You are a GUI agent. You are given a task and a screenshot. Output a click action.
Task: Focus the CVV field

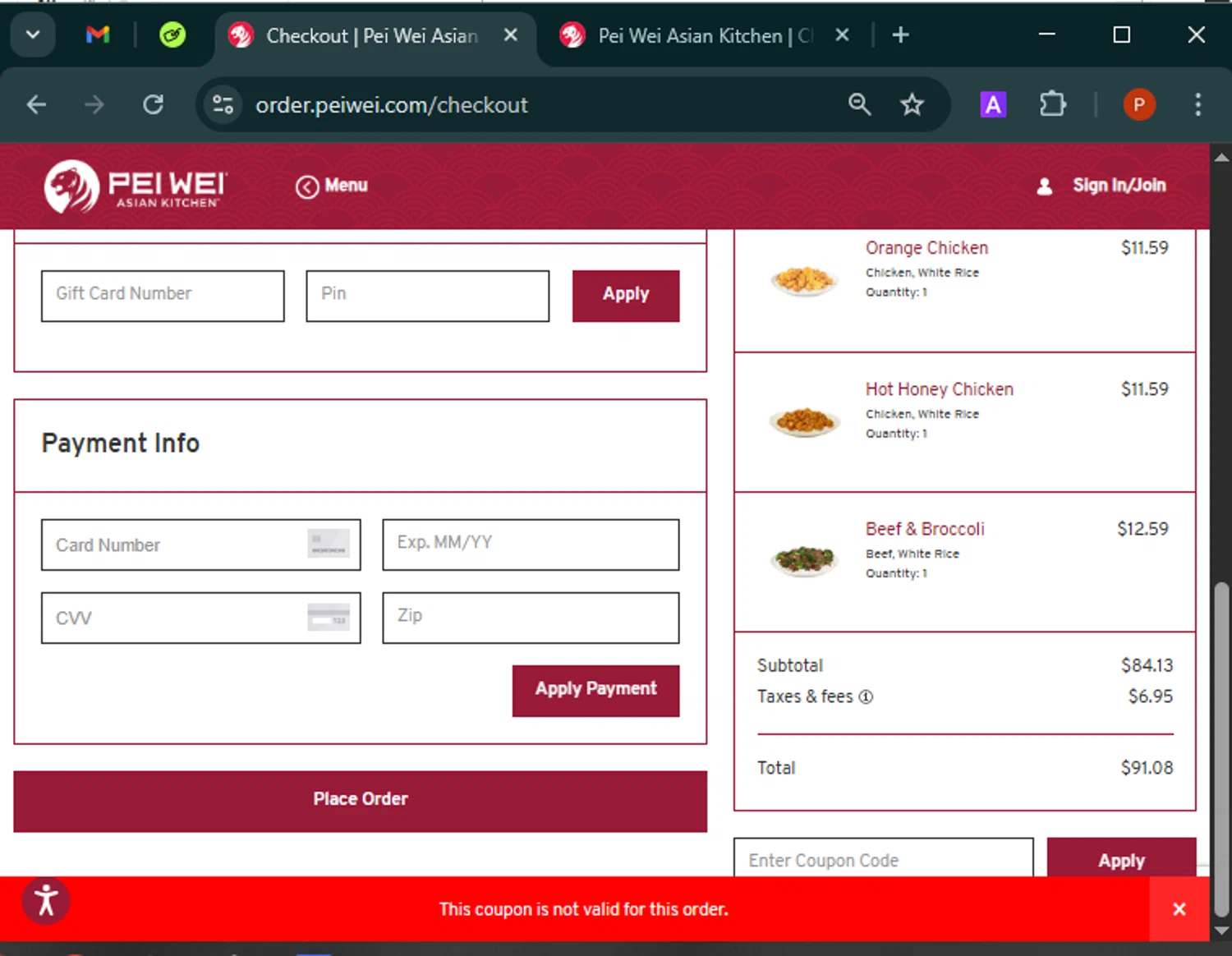[200, 618]
